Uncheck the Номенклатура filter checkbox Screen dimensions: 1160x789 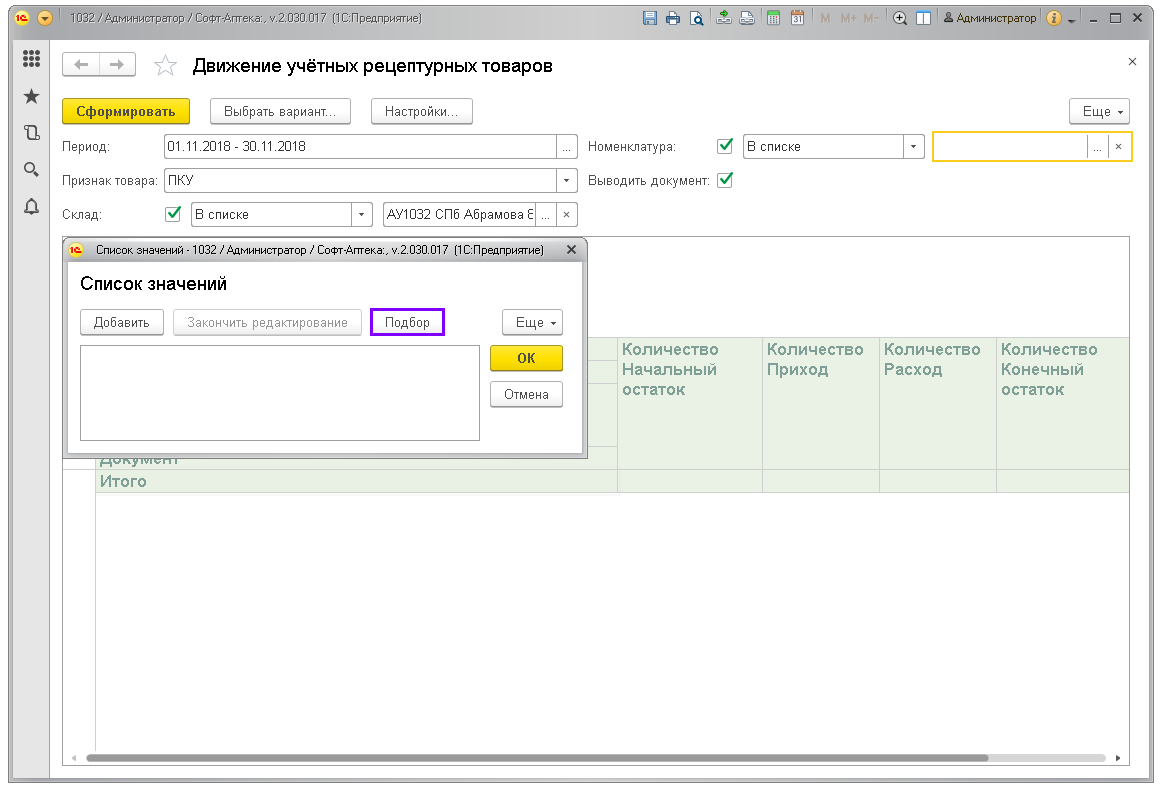coord(726,146)
